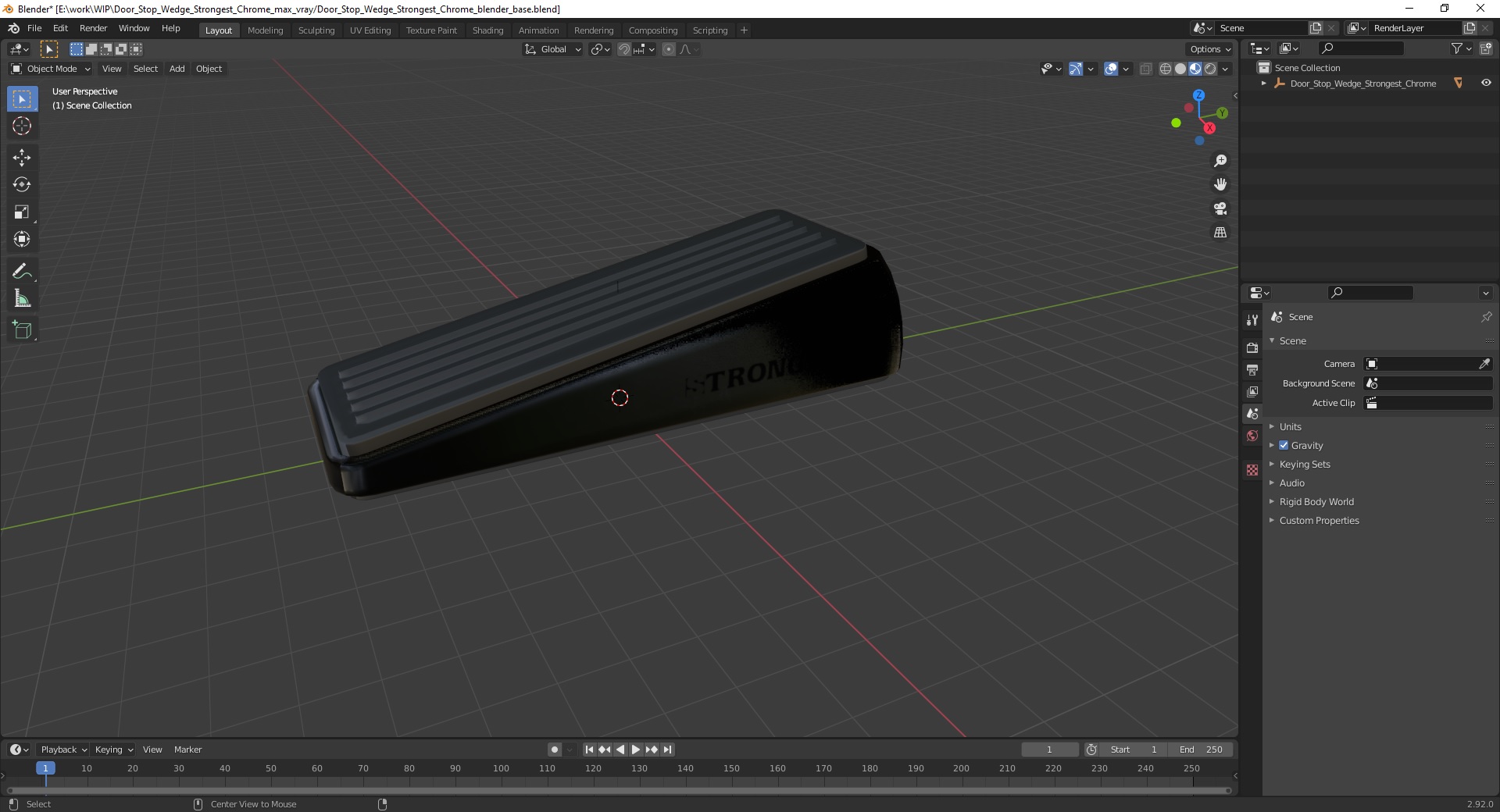The width and height of the screenshot is (1500, 812).
Task: Click the eyedropper next to Camera field
Action: pos(1484,364)
